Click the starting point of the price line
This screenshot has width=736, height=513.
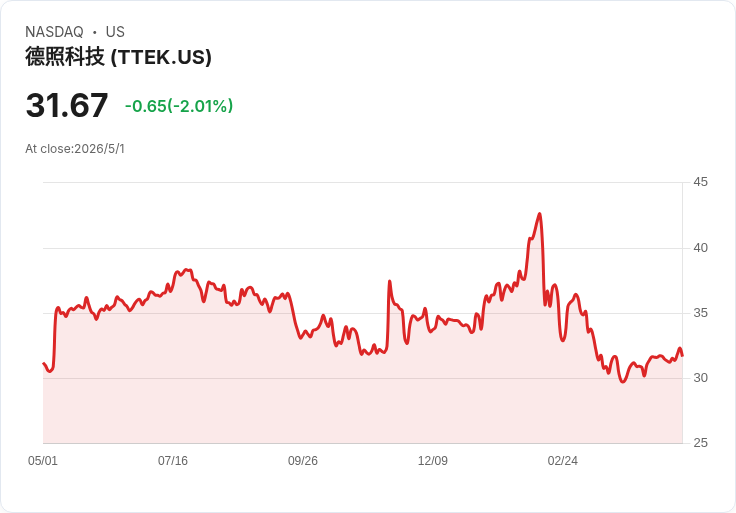[44, 363]
